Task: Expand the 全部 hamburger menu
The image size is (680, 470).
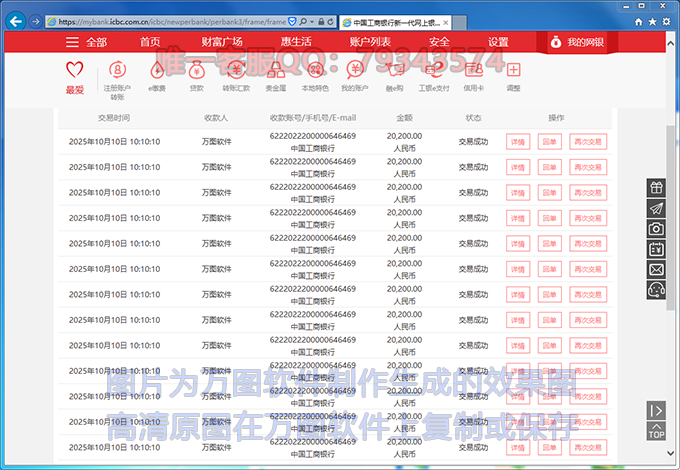Action: coord(86,42)
